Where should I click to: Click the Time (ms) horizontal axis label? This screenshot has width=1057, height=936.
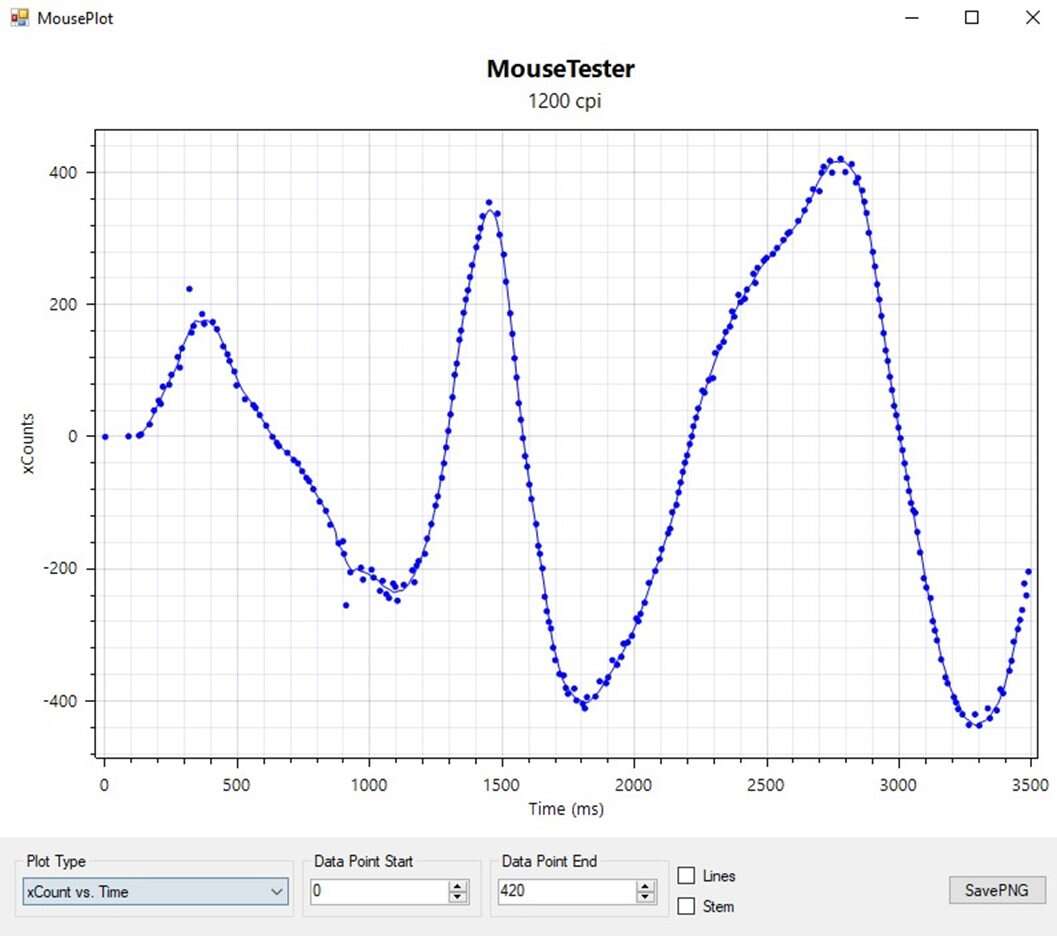(565, 809)
